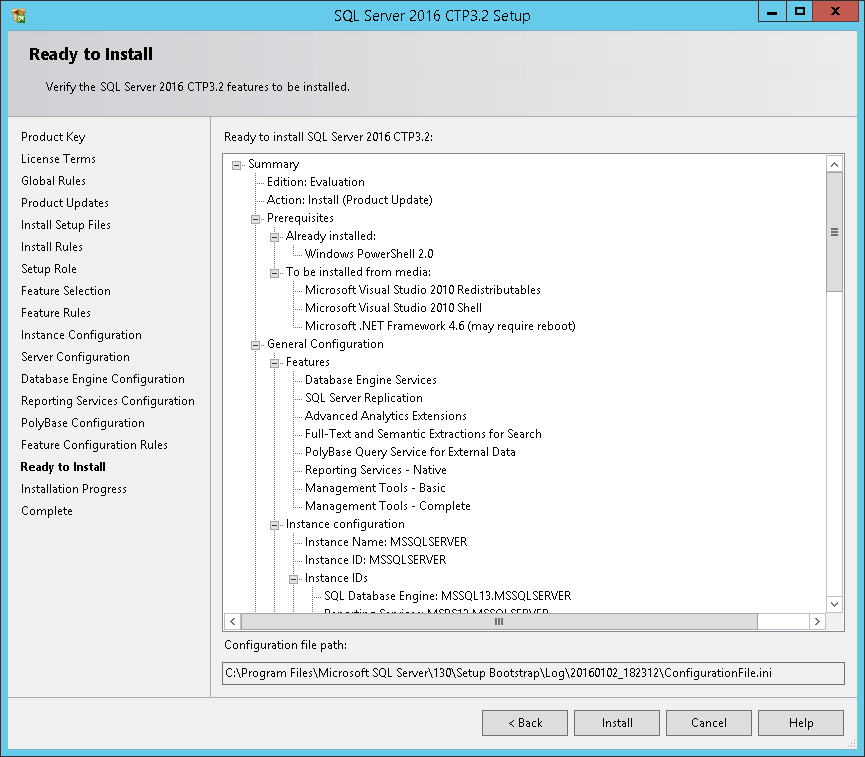
Task: Select SQL Database Engine: MSSQL13.MSSQLSERVER row
Action: click(447, 596)
